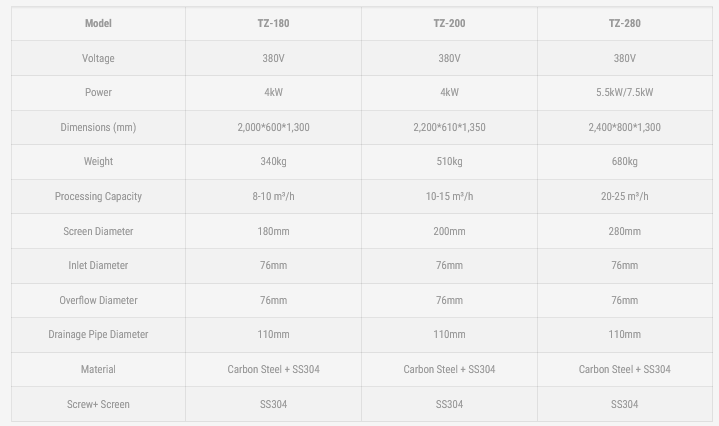This screenshot has width=719, height=426.
Task: Click the 5.5kW/7.5kW power value
Action: [624, 93]
